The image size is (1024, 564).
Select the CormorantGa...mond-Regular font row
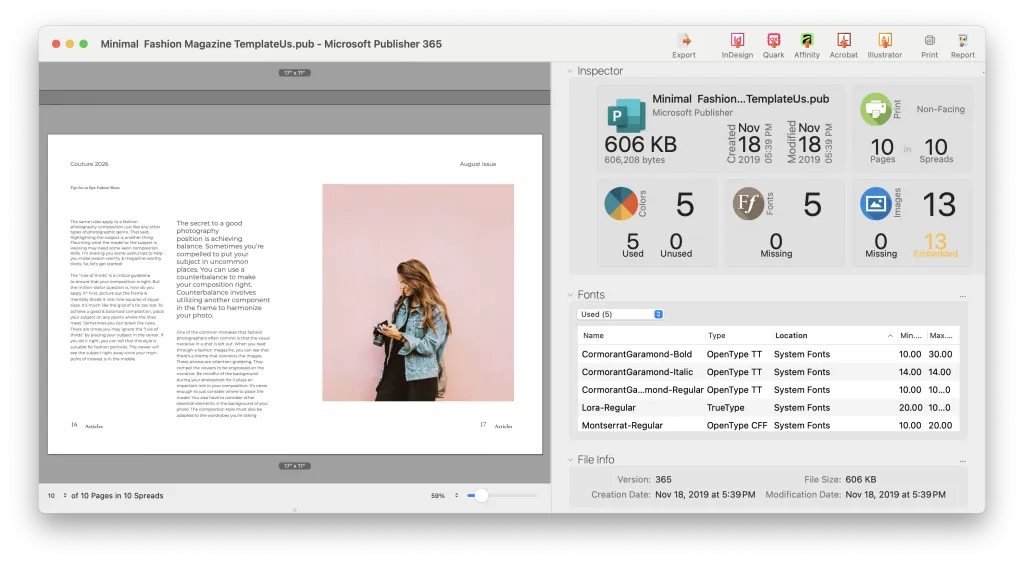[x=768, y=390]
